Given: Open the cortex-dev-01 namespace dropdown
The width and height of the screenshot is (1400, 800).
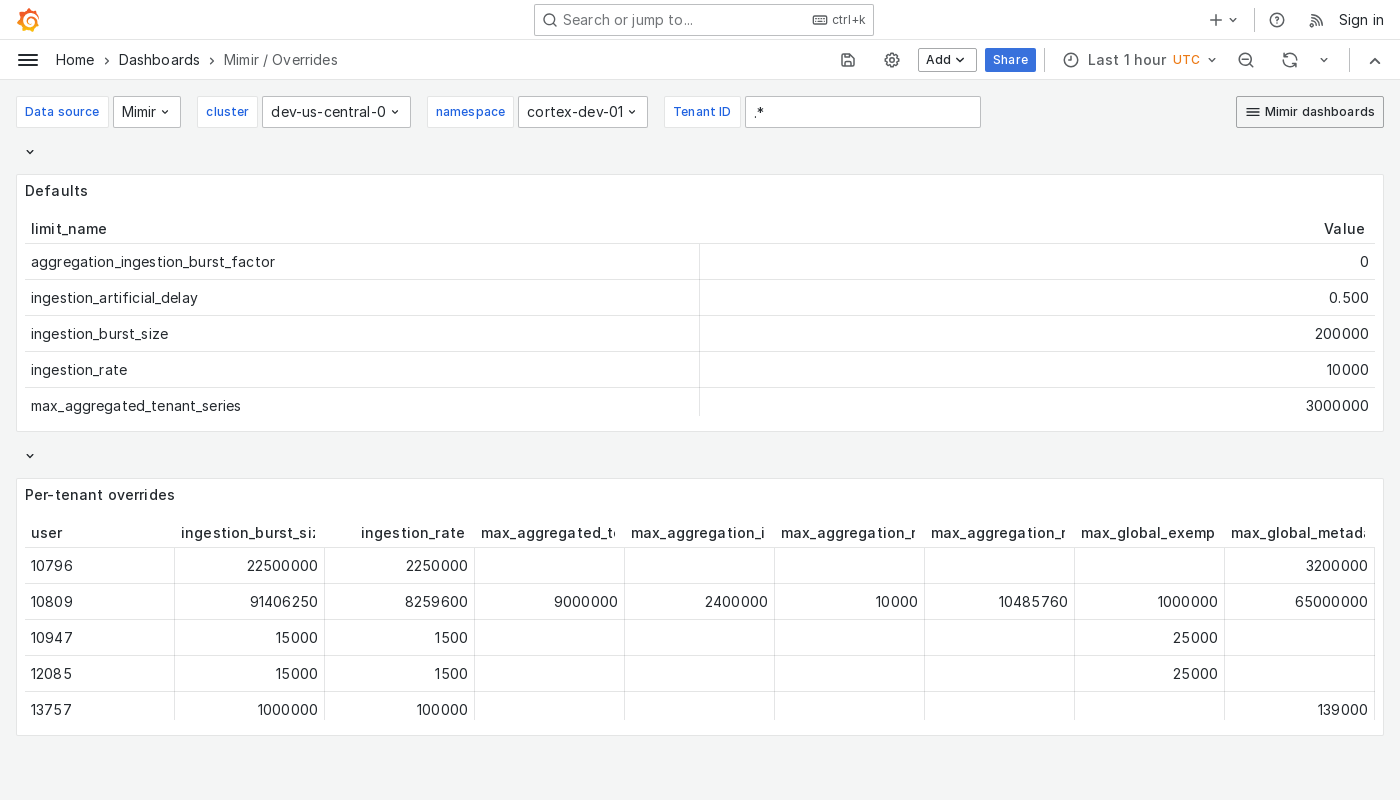Looking at the screenshot, I should [x=583, y=112].
